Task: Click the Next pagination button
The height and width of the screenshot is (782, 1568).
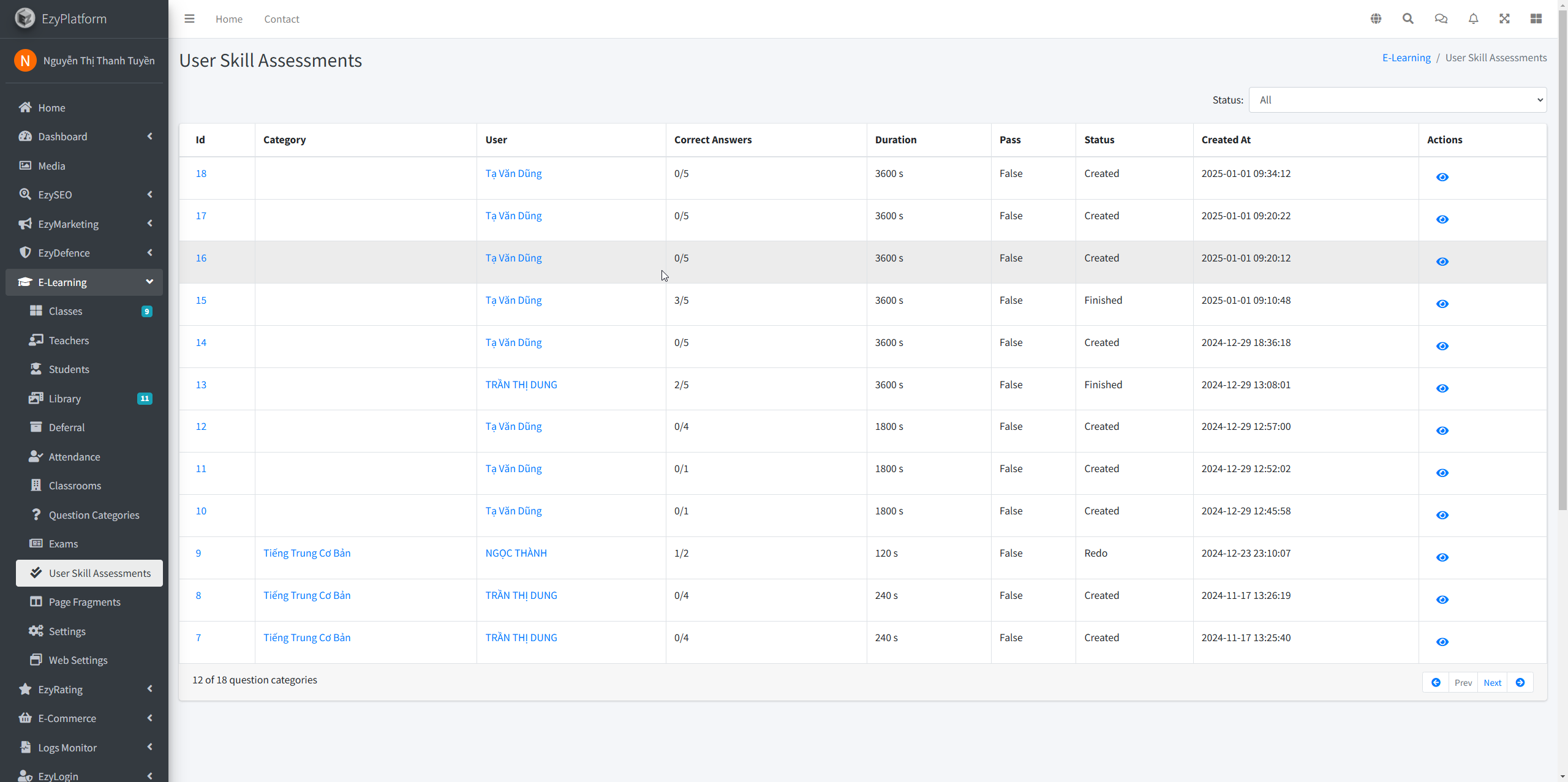Action: tap(1492, 682)
